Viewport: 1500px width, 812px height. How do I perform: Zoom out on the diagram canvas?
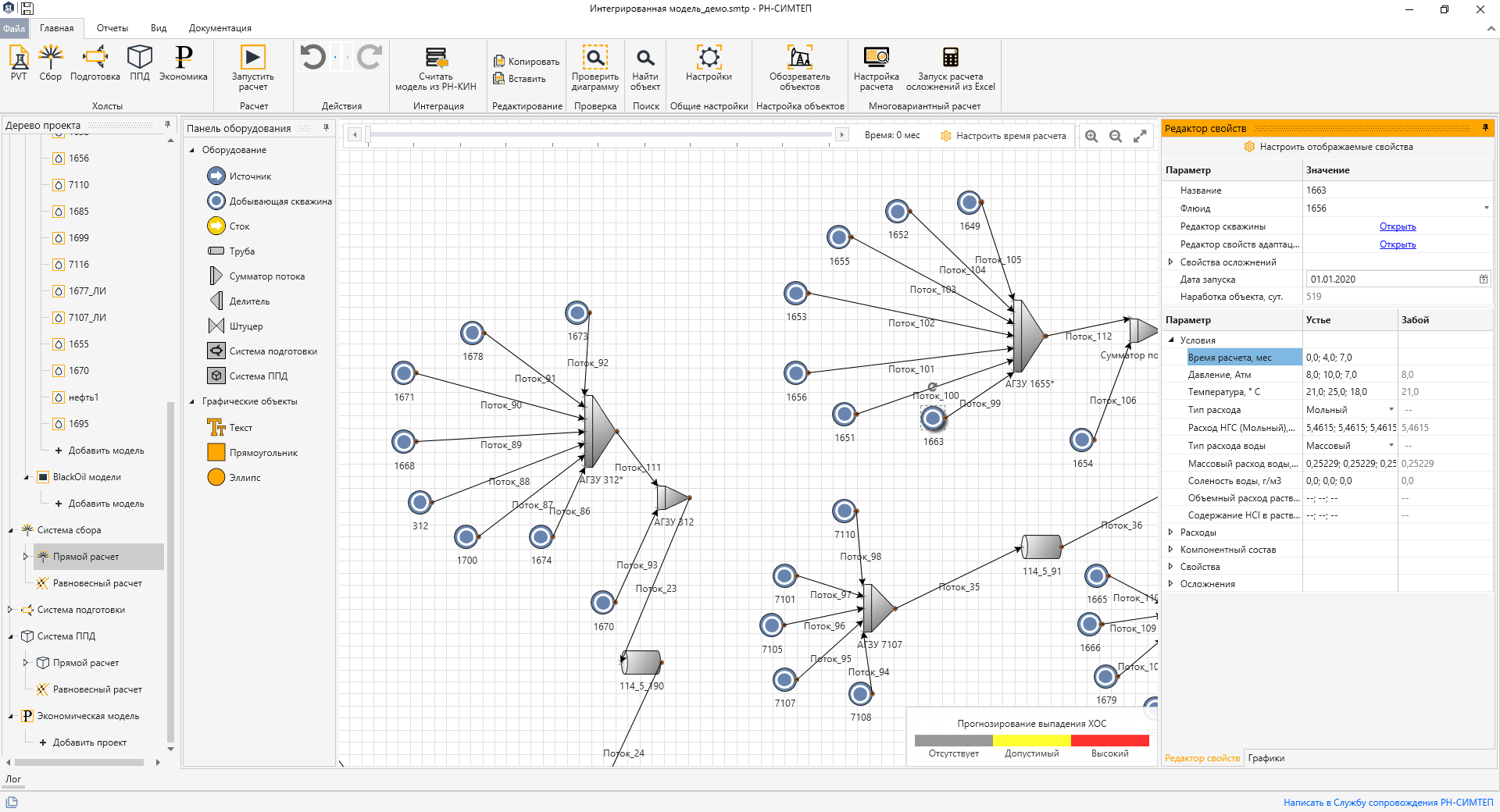pos(1116,136)
